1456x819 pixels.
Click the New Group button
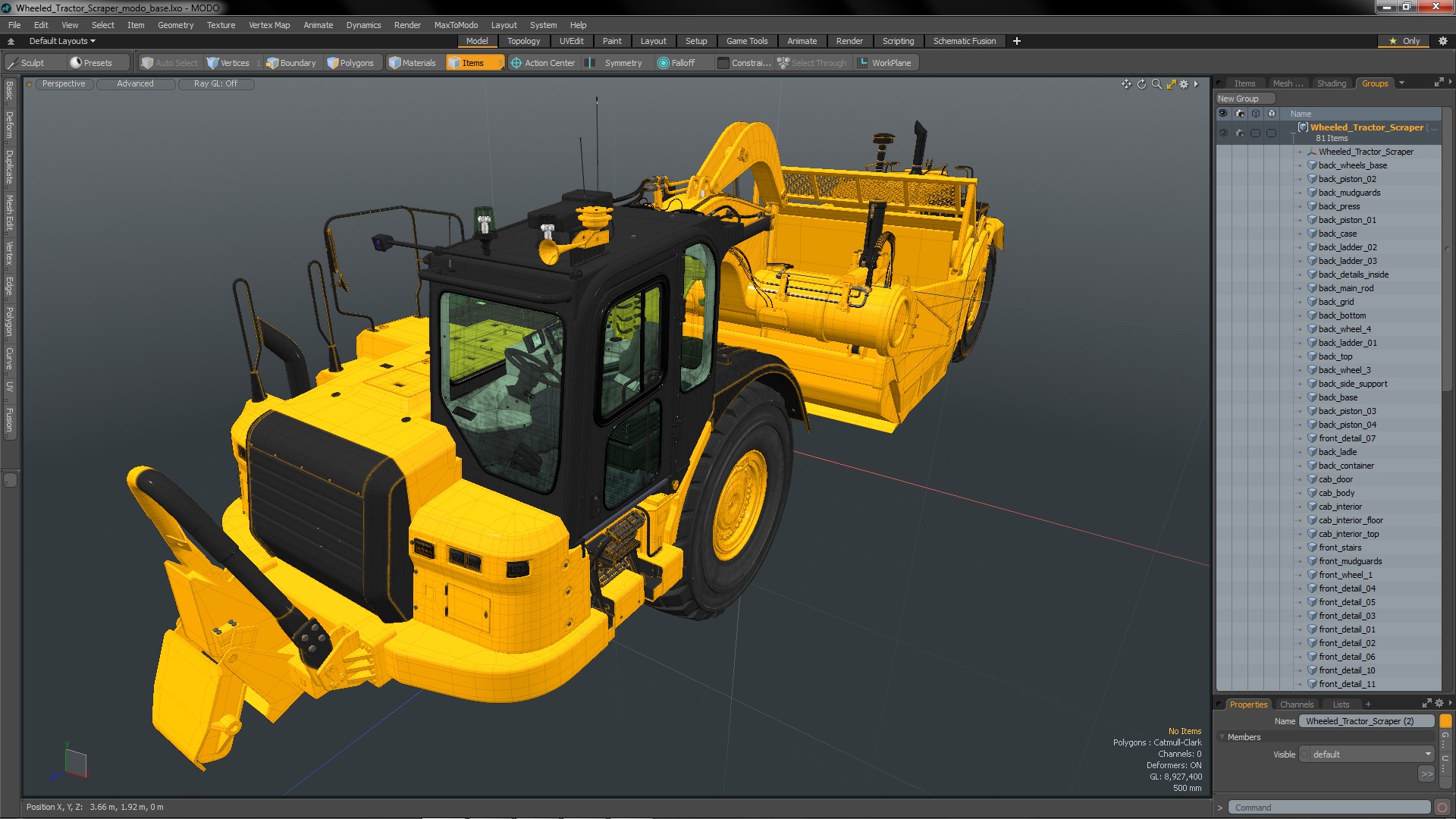tap(1244, 99)
